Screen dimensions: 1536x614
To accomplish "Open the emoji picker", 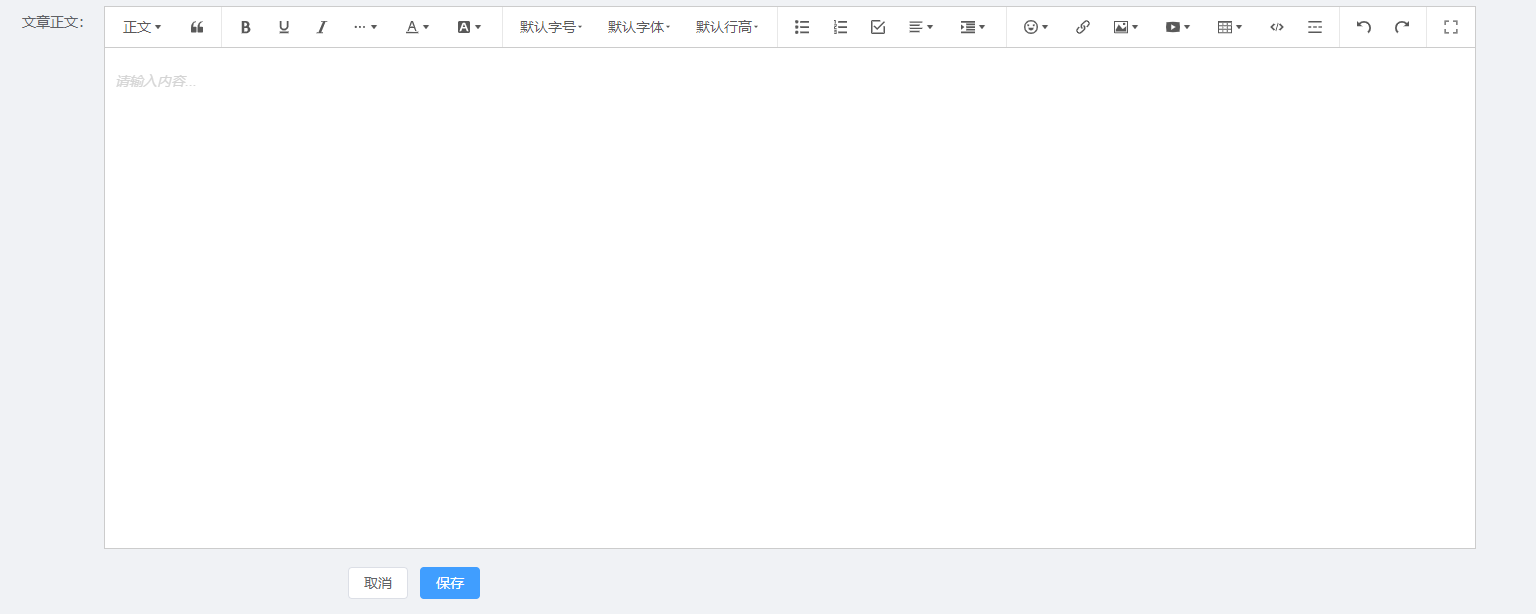I will point(1036,27).
